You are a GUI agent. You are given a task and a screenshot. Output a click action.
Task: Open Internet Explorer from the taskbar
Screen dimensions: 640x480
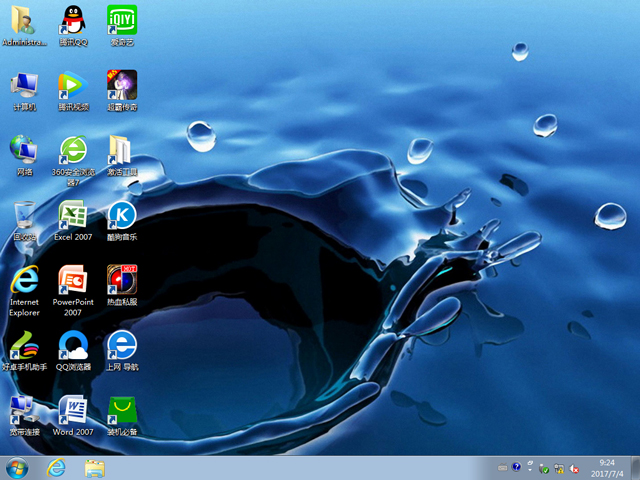tap(57, 467)
